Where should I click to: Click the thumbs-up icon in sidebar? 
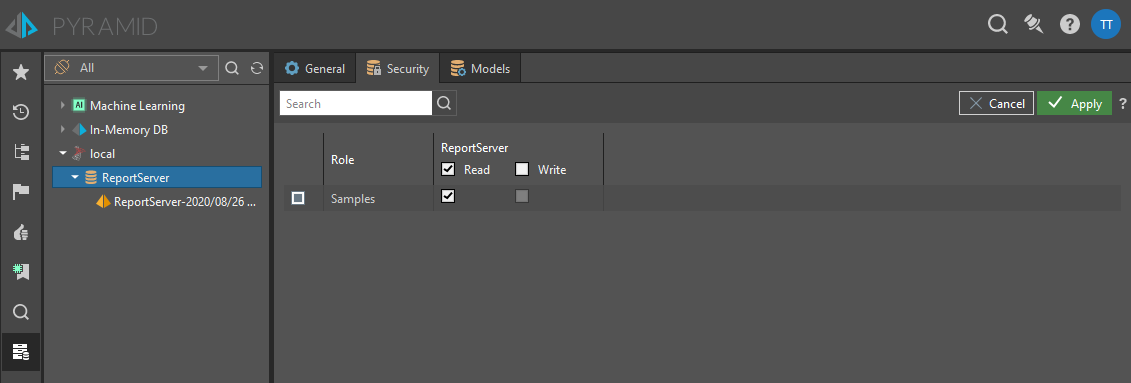(x=21, y=232)
